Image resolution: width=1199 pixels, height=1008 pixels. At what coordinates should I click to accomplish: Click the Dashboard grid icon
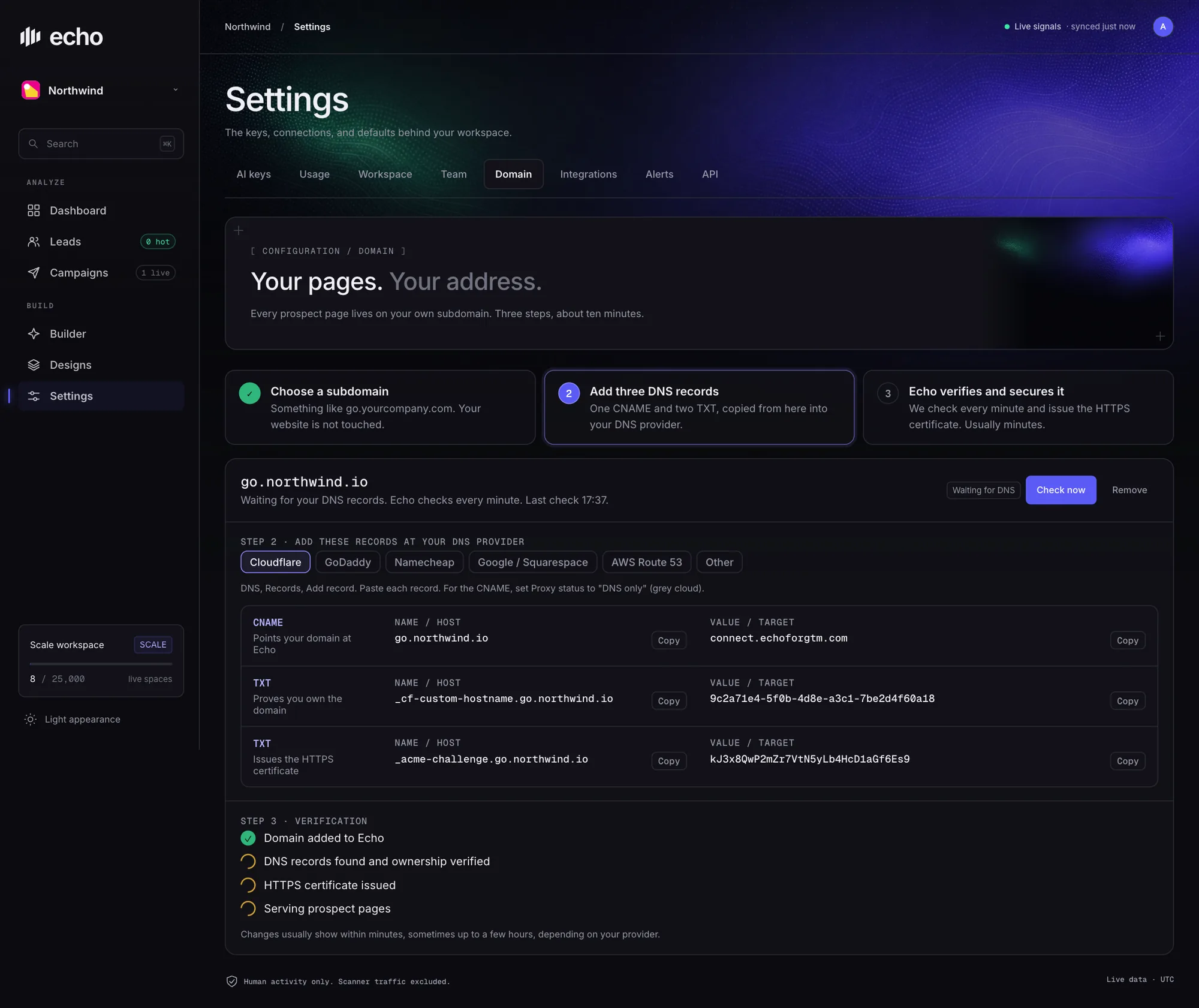pos(34,210)
